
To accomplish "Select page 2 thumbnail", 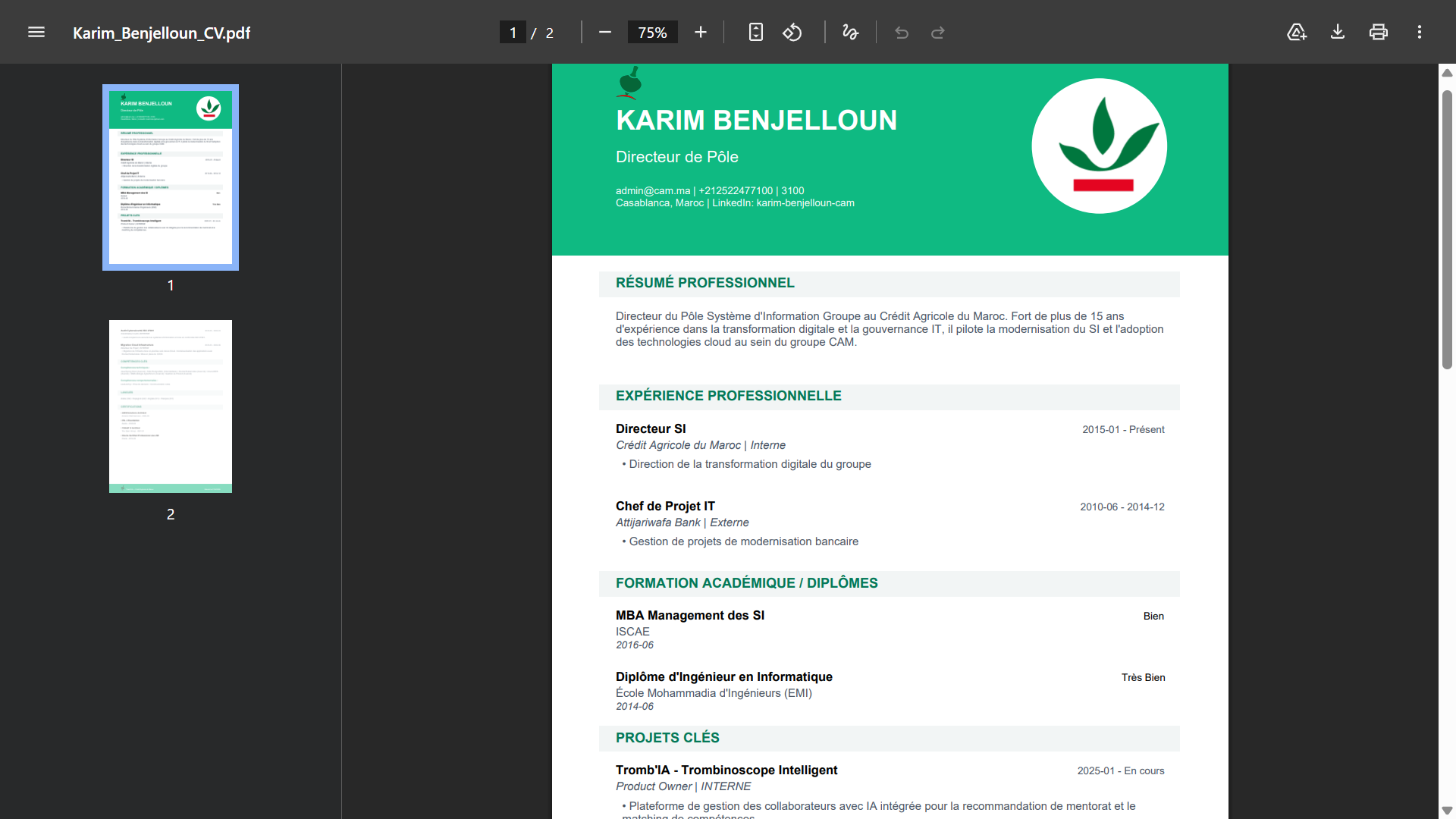I will point(171,406).
